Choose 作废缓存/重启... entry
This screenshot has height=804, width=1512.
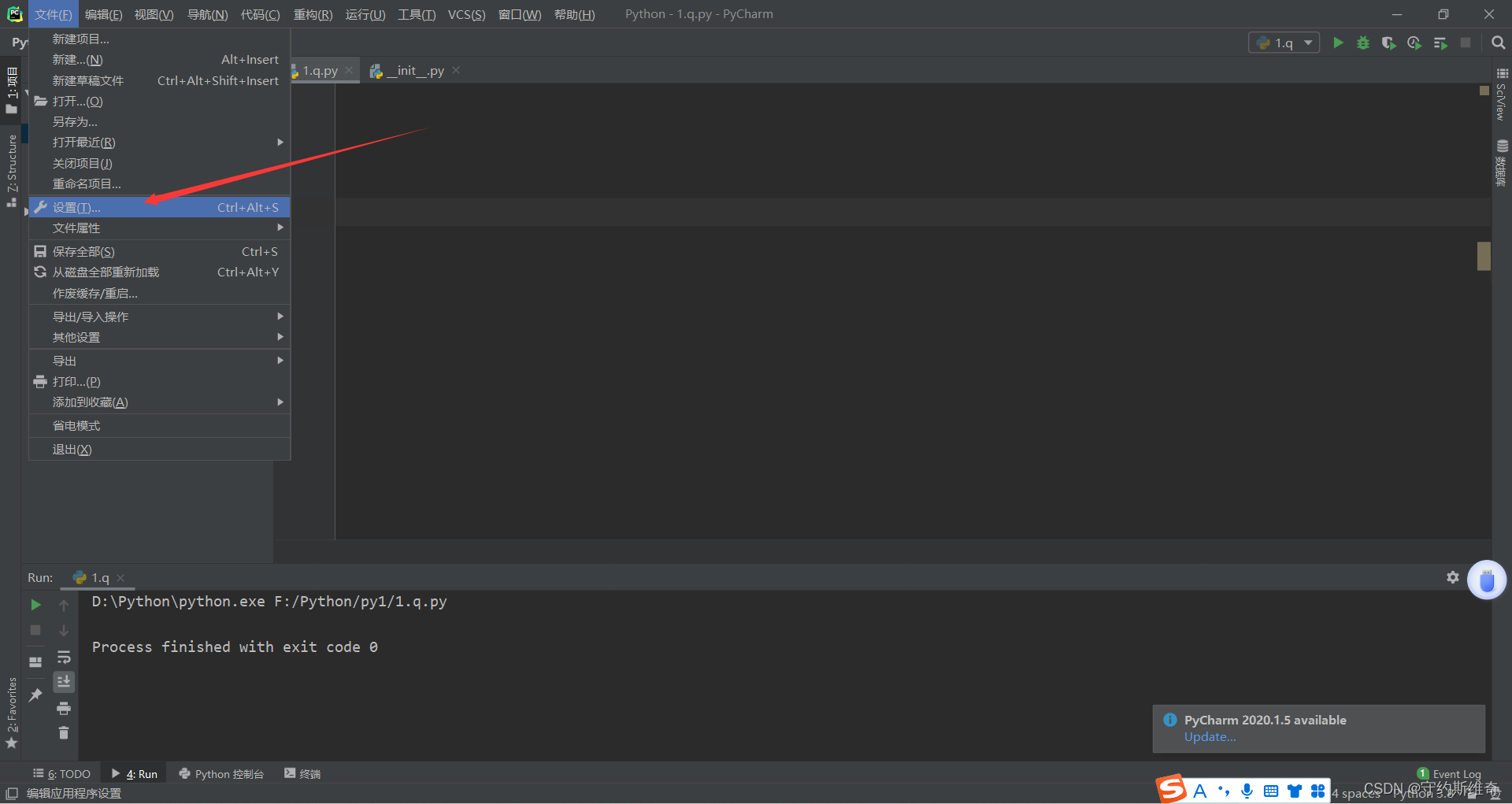pos(160,293)
